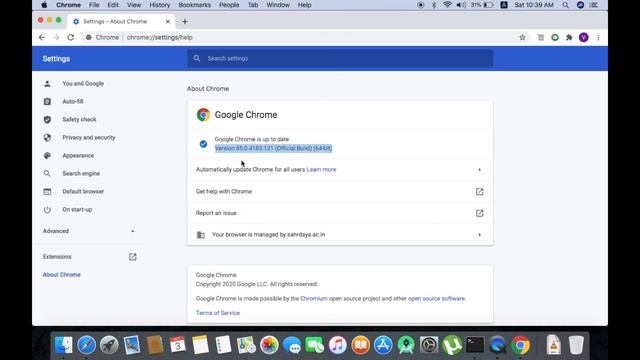Follow the Learn more link

coord(321,169)
